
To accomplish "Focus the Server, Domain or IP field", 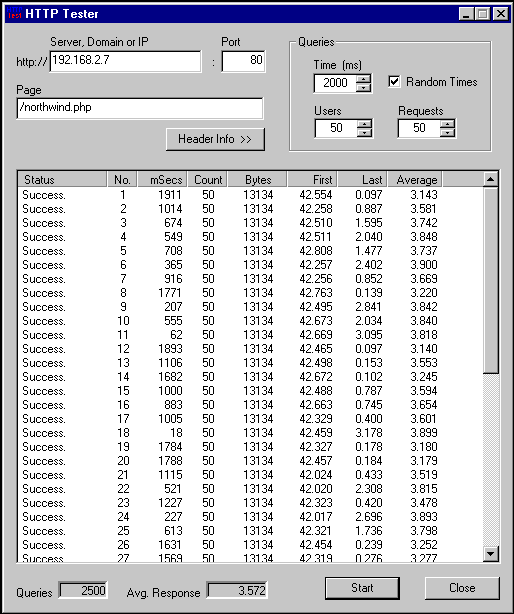I will [x=126, y=61].
